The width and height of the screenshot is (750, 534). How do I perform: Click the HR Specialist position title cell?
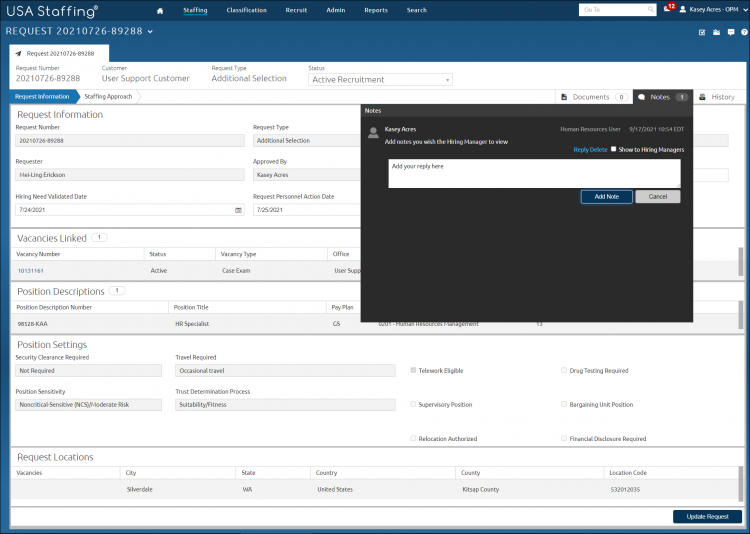[192, 324]
